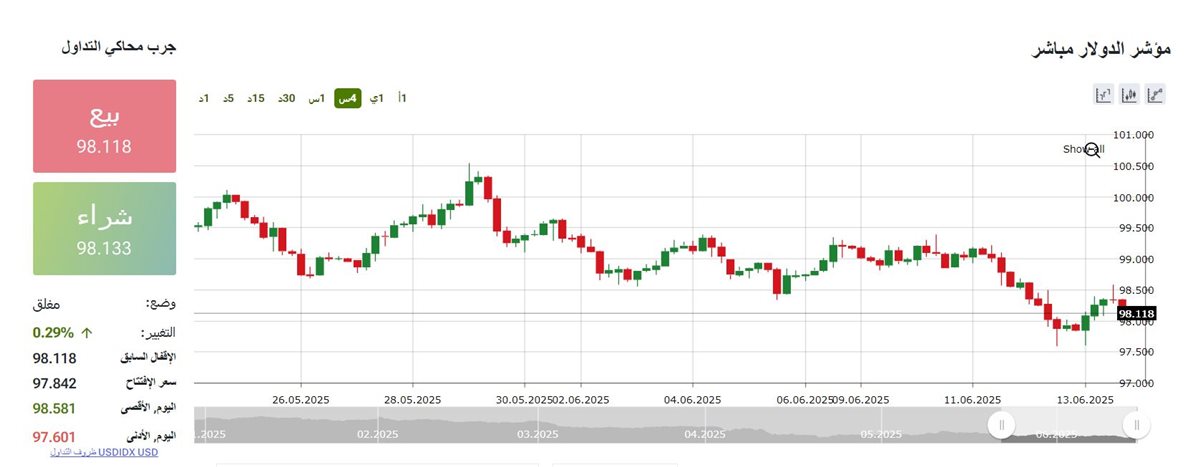Viewport: 1200px width, 467px height.
Task: Click the left handle of range slider
Action: coord(1001,425)
